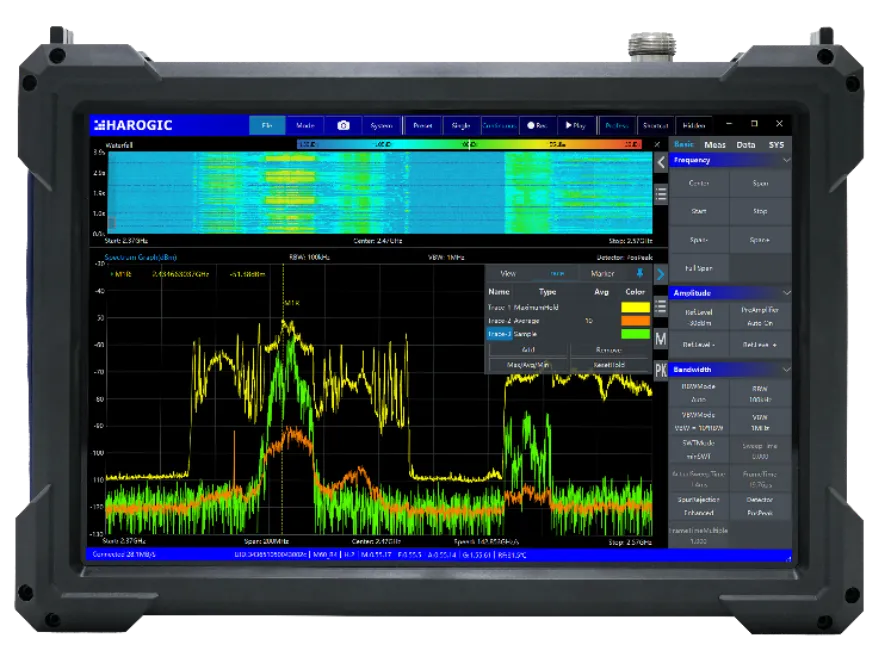Image resolution: width=891 pixels, height=657 pixels.
Task: Start recording with the Rec button
Action: [x=536, y=126]
